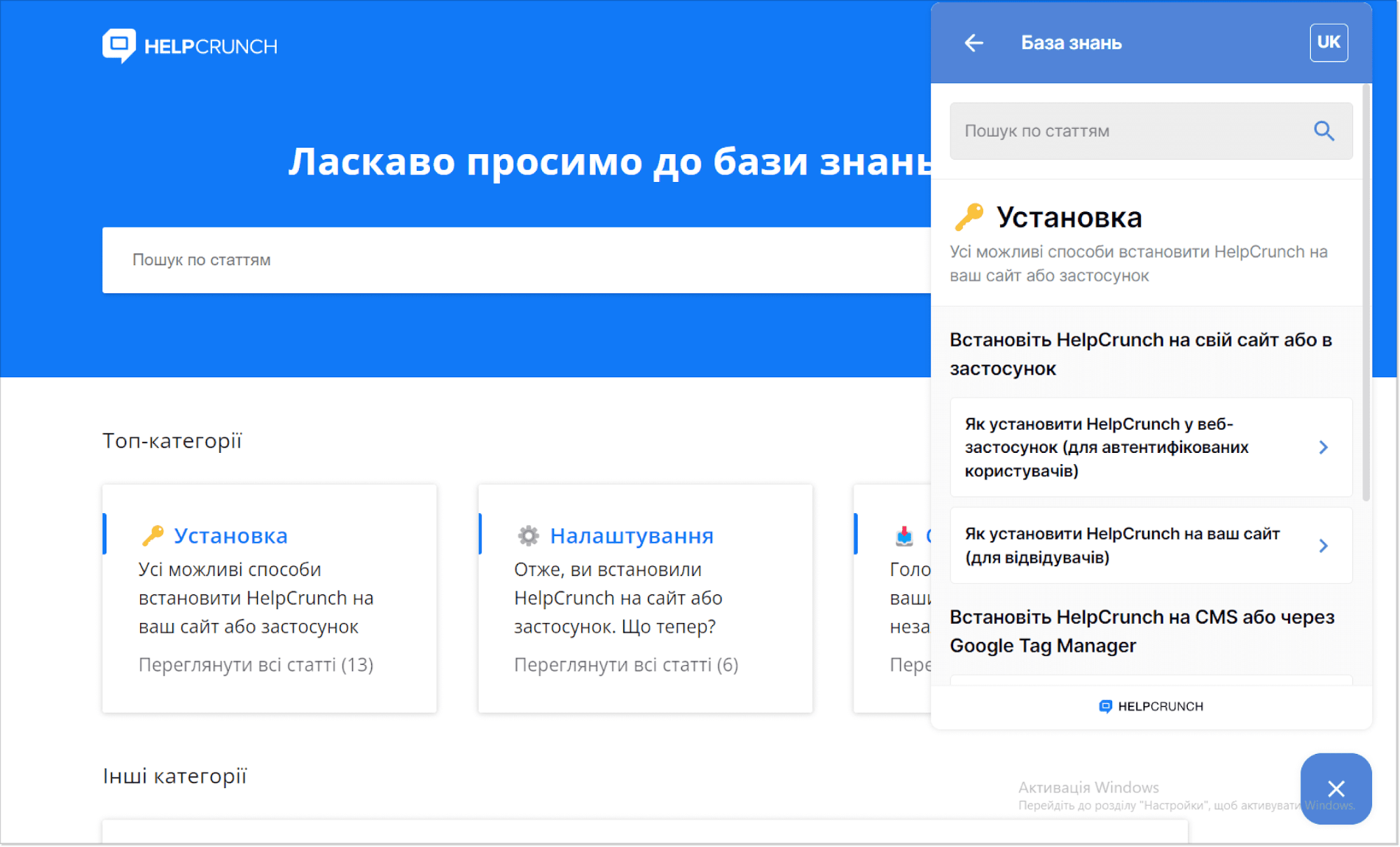Image resolution: width=1400 pixels, height=847 pixels.
Task: Click the gear icon on the Налаштування card
Action: click(x=529, y=535)
